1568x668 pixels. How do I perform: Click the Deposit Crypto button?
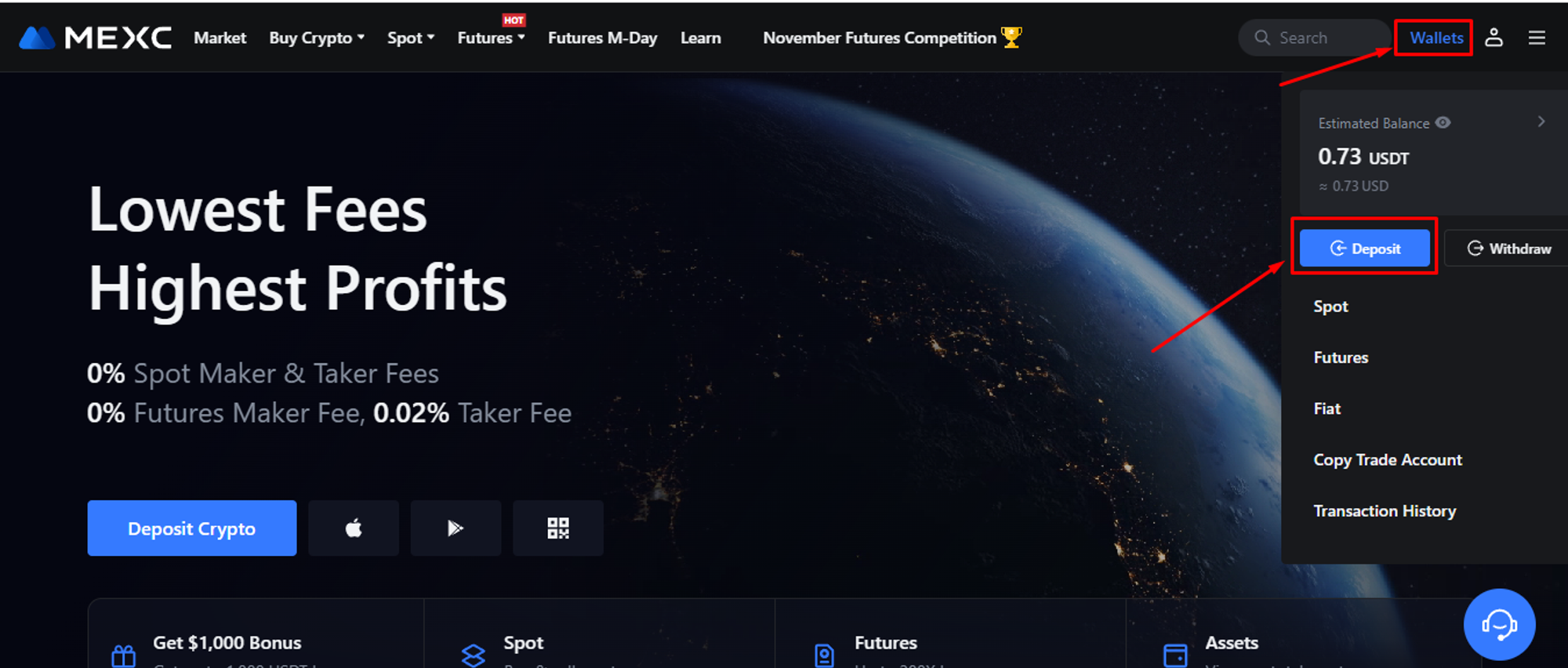tap(192, 528)
